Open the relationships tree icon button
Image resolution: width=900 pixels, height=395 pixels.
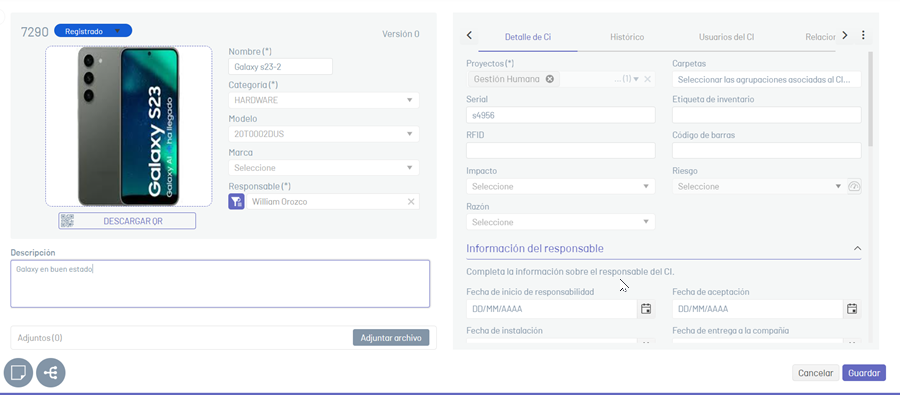[51, 373]
